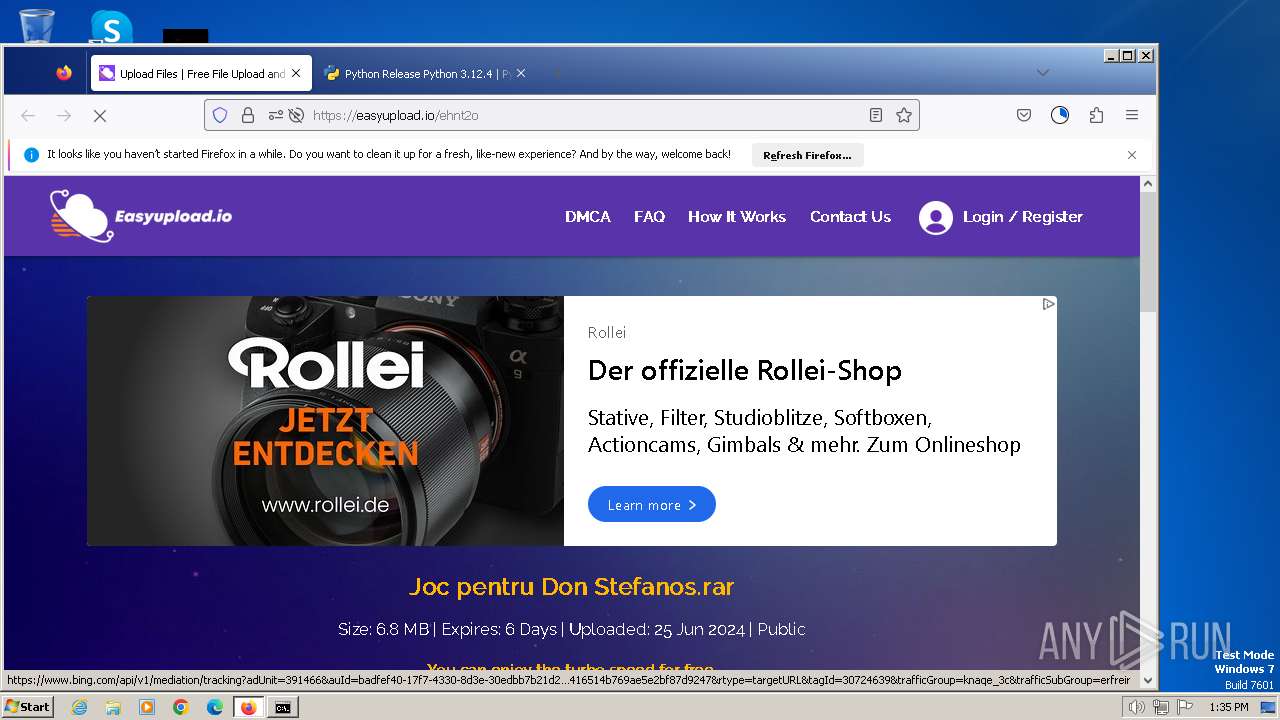Click the autoplay blocked icon in address bar
Viewport: 1280px width, 720px height.
(x=296, y=115)
